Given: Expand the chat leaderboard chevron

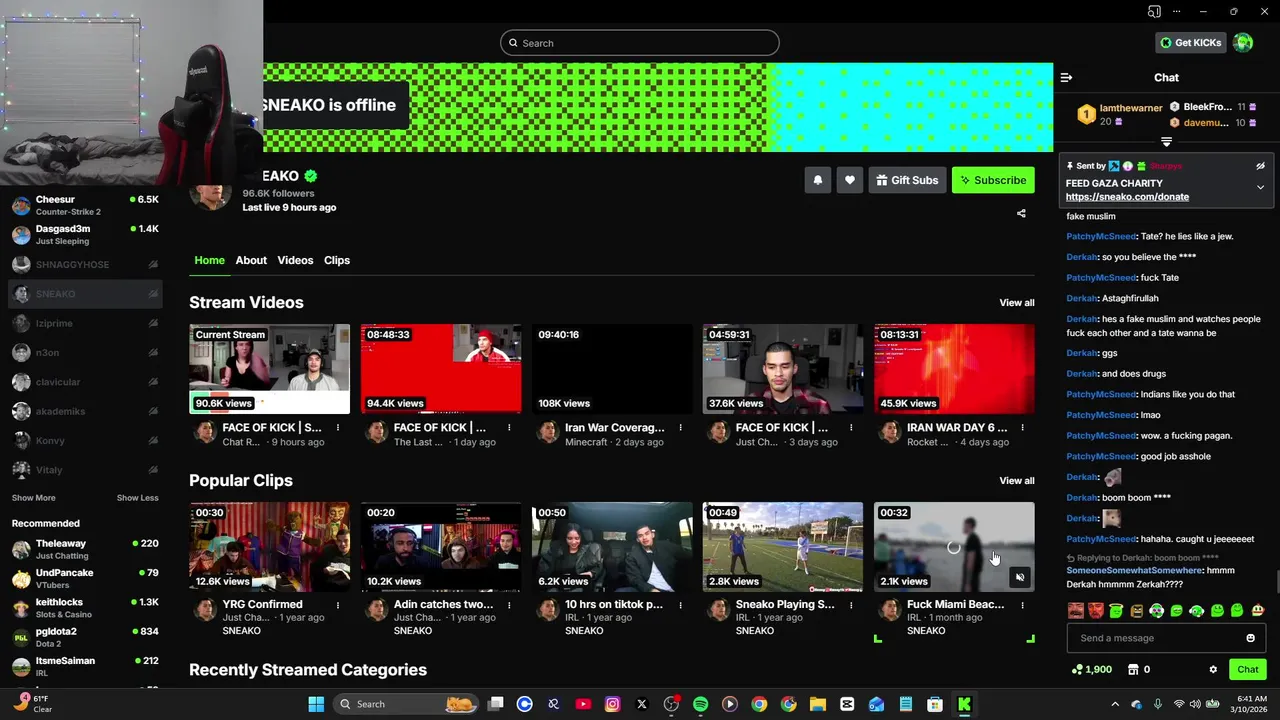Looking at the screenshot, I should (1166, 142).
